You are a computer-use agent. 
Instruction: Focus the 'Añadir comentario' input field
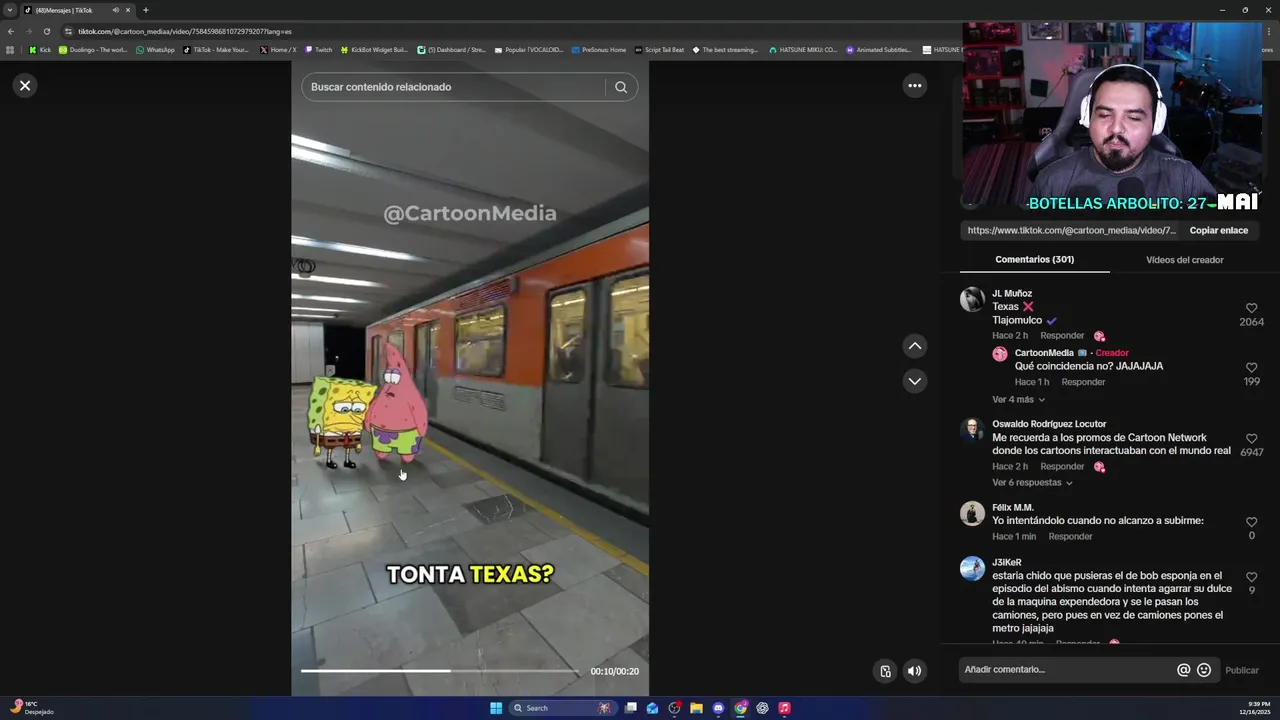[1065, 670]
